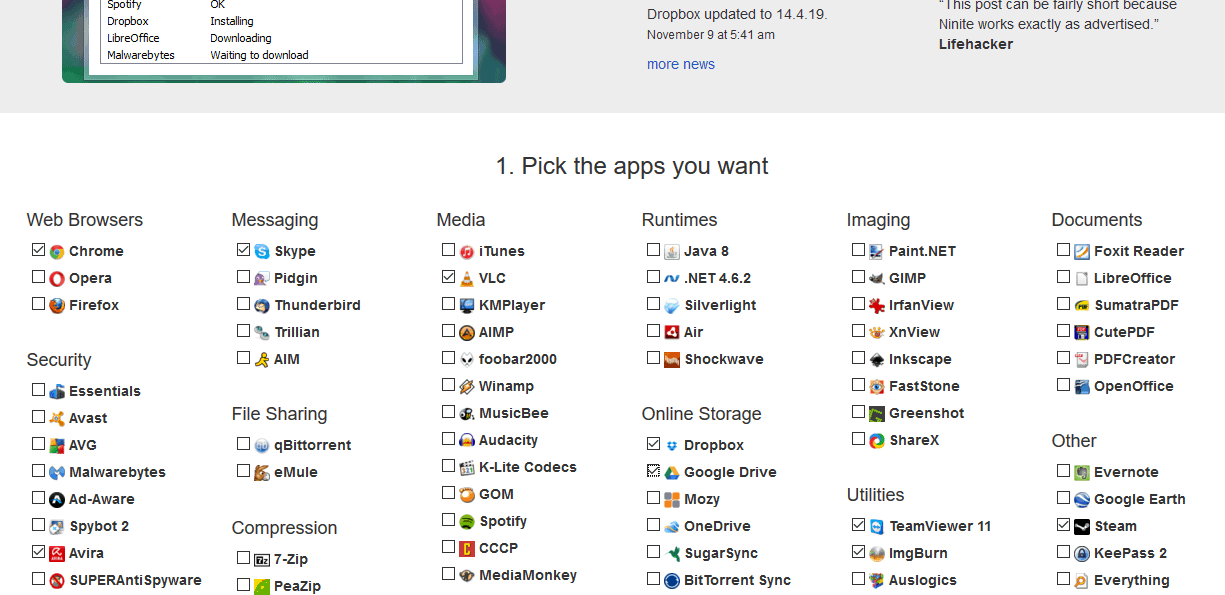
Task: Open the 'more news' link
Action: pyautogui.click(x=681, y=64)
